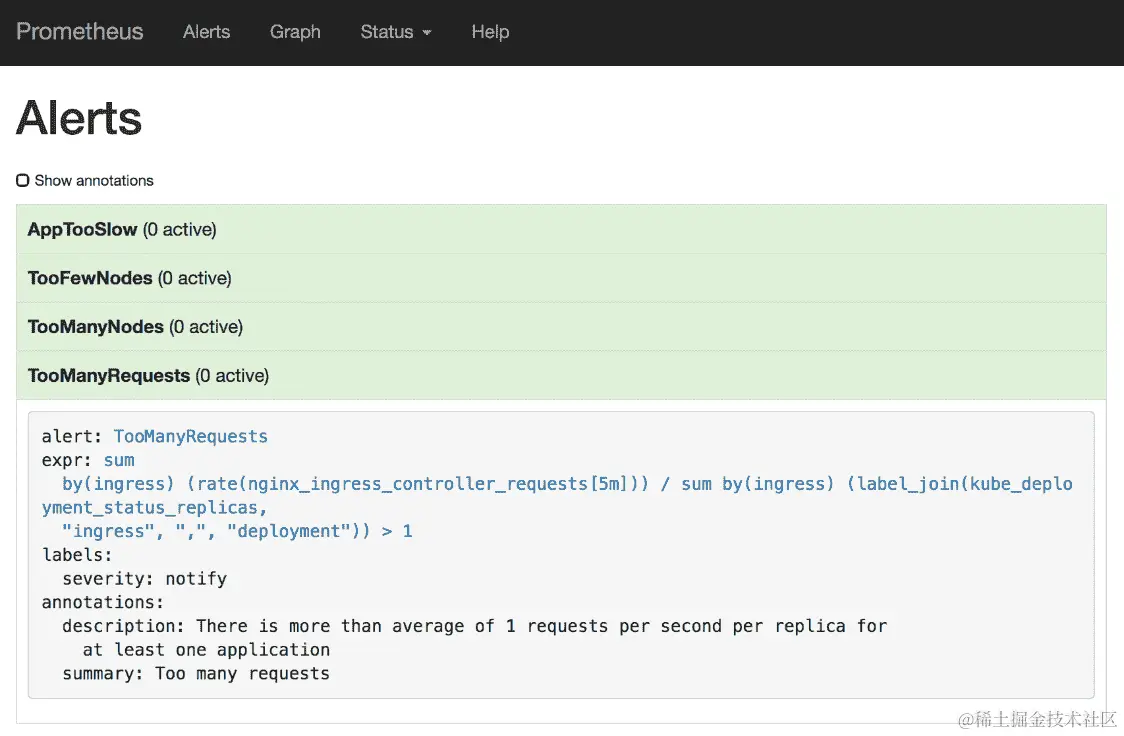Click the "summary: Too many requests" line
Image resolution: width=1124 pixels, height=736 pixels.
click(196, 674)
